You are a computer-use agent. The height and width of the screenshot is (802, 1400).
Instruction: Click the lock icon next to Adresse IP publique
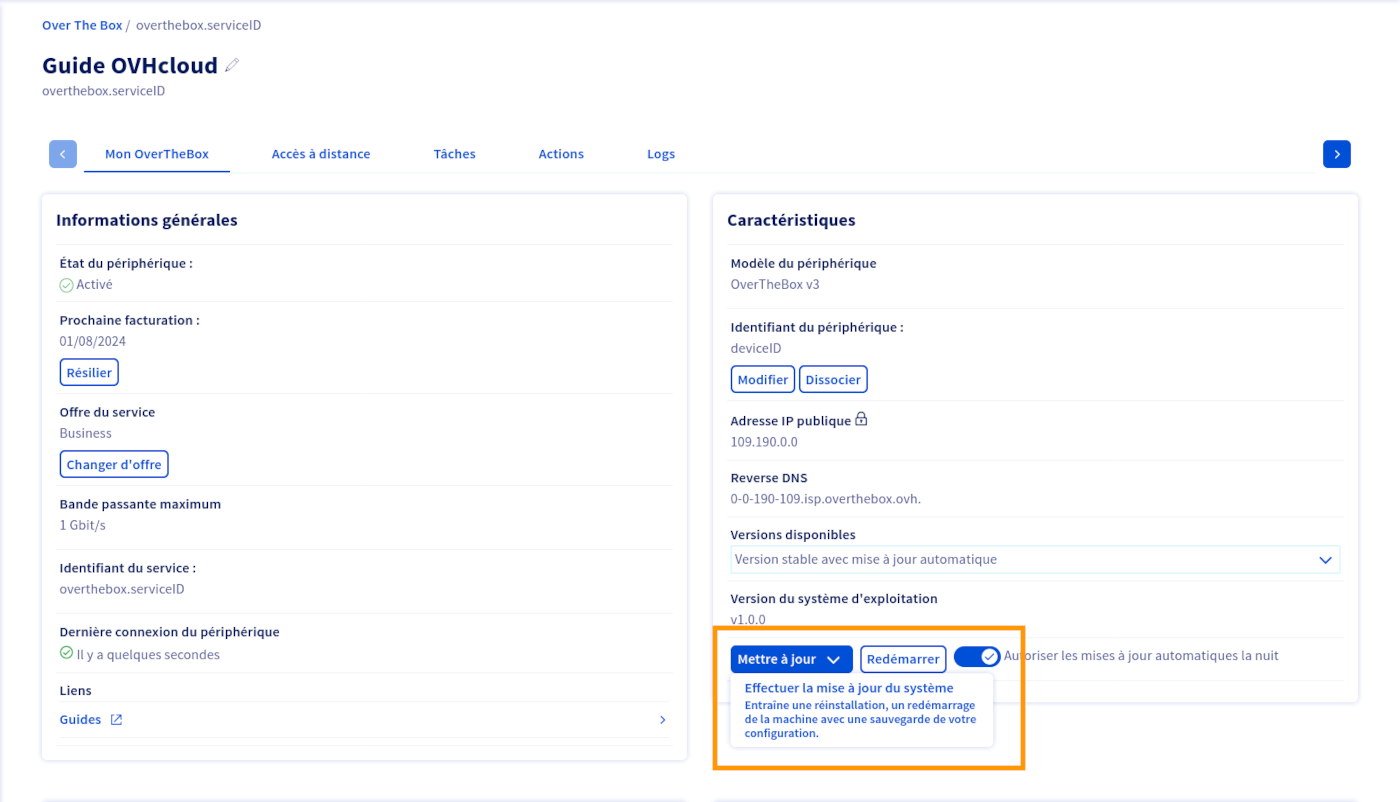861,420
